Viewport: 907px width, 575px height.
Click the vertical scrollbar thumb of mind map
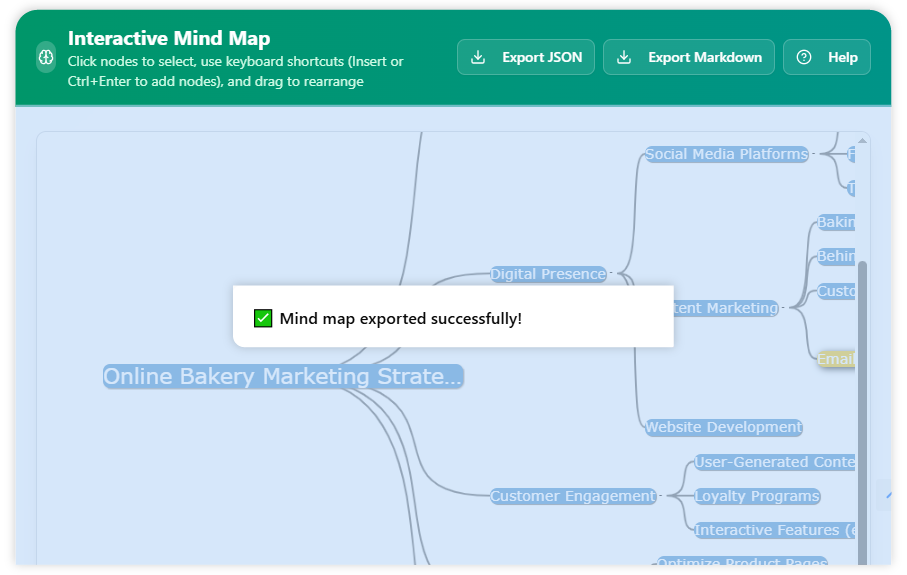(x=862, y=400)
